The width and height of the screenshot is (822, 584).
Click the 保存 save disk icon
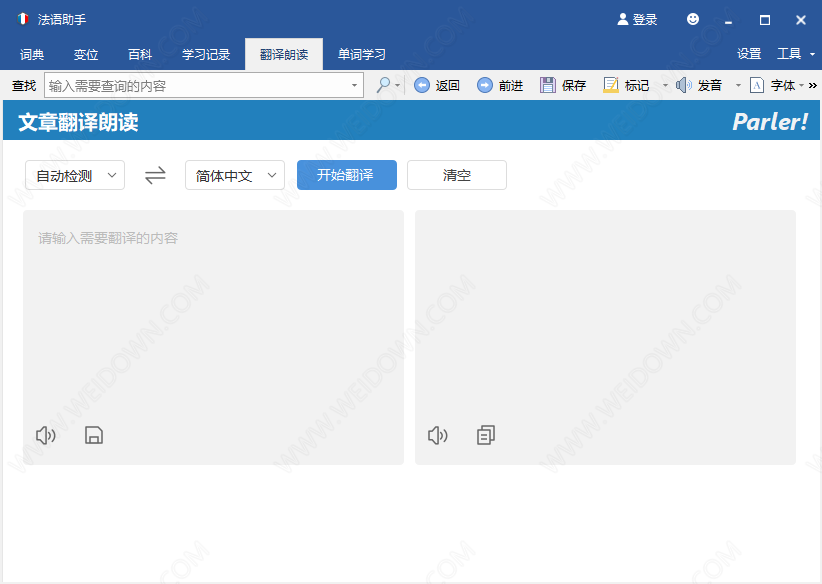pyautogui.click(x=548, y=86)
